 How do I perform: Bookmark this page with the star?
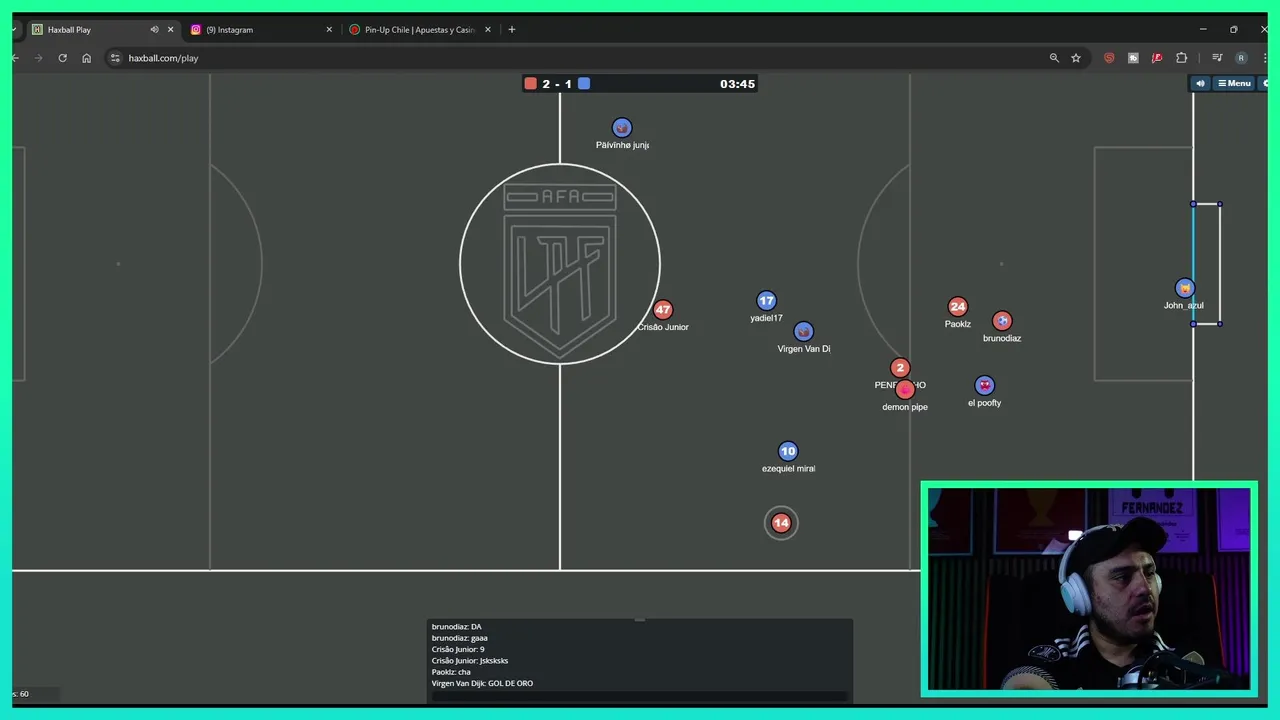point(1076,58)
